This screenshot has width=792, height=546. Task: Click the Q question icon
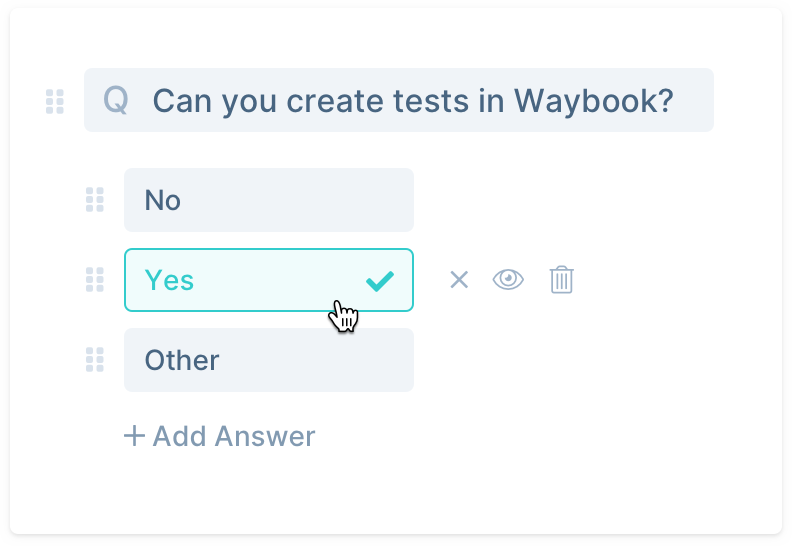[116, 101]
